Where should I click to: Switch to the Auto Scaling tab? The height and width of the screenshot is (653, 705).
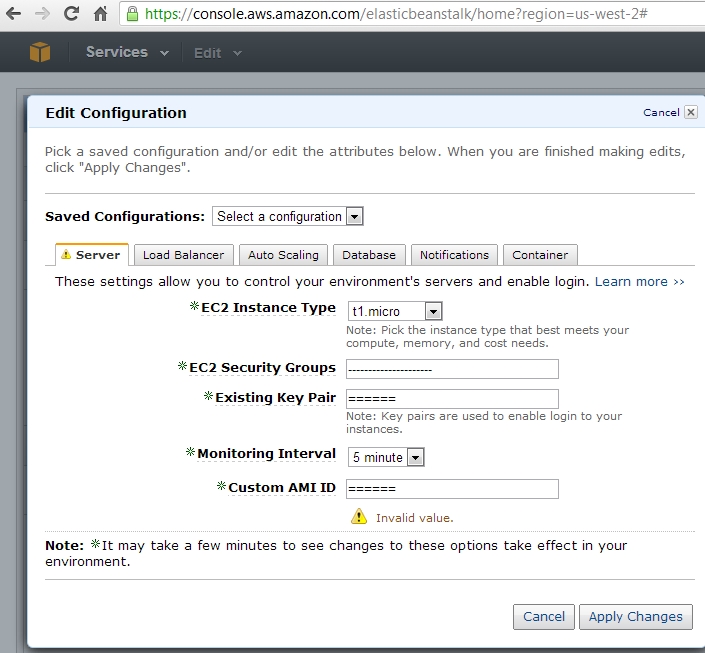click(283, 255)
